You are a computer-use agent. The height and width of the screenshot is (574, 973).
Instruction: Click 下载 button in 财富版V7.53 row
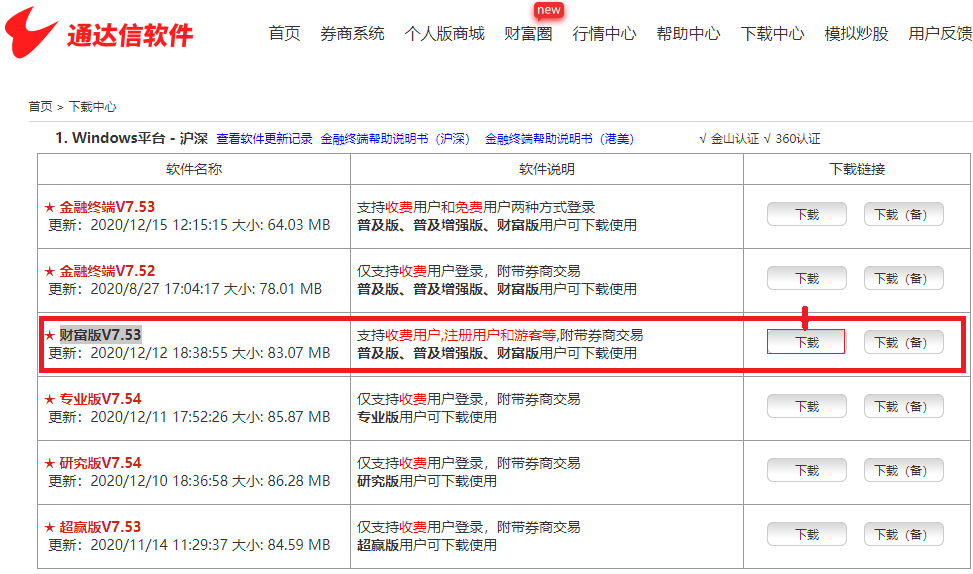[x=806, y=342]
